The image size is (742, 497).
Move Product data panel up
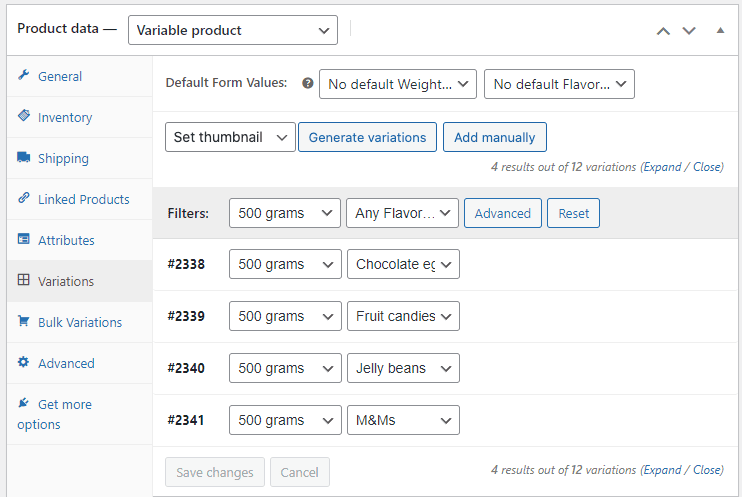coord(662,30)
